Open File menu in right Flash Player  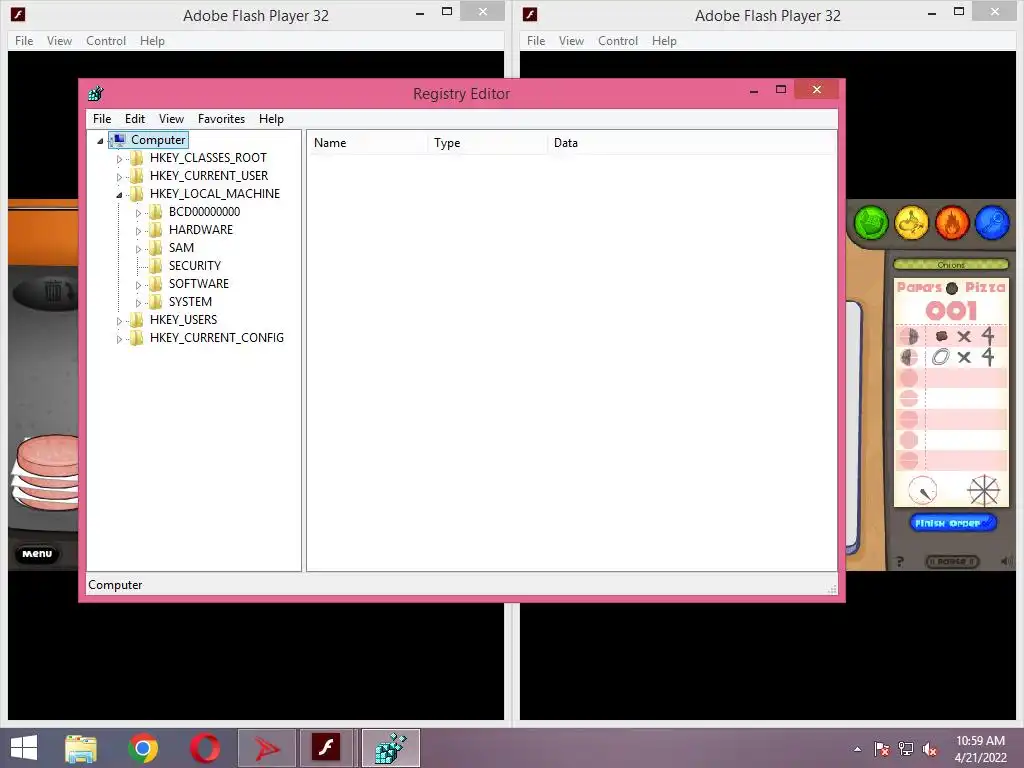click(536, 40)
